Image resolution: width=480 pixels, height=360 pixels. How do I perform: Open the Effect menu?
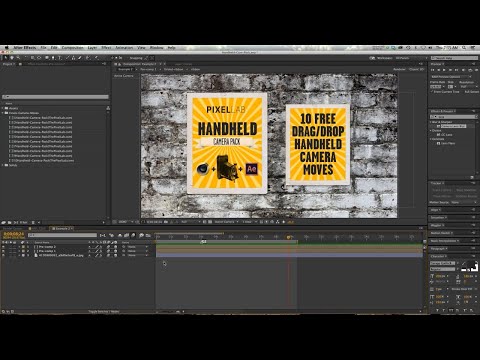click(106, 48)
